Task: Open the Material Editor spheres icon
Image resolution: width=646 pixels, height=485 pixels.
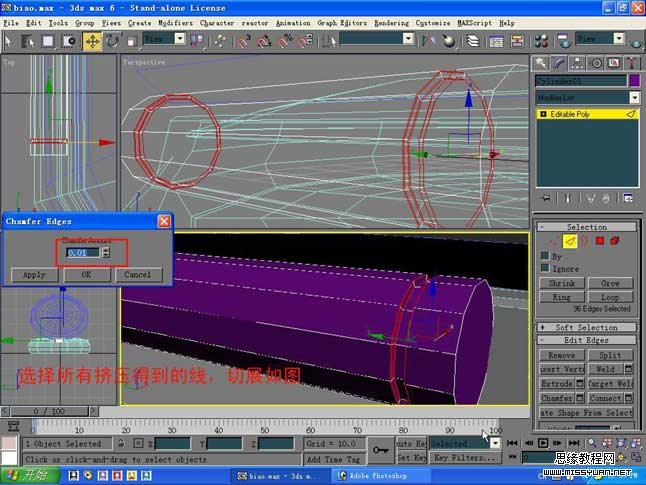Action: tap(541, 41)
